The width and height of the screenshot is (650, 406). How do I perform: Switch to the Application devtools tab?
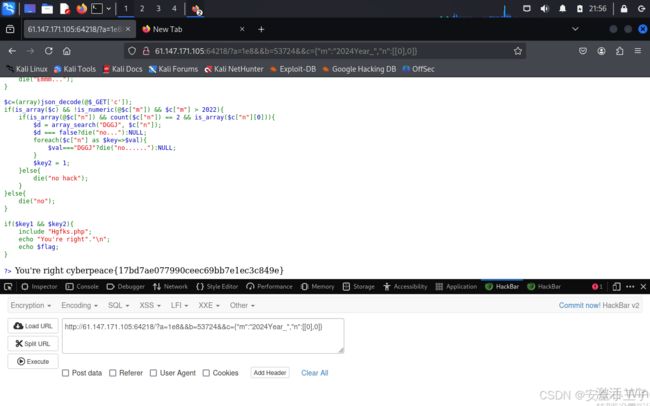456,287
